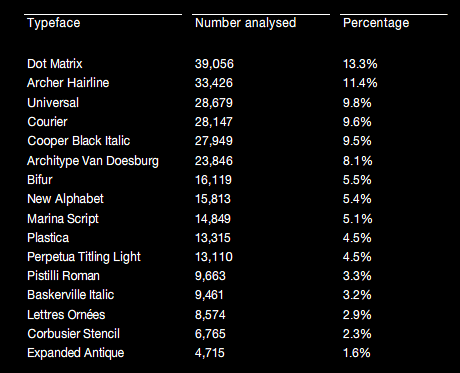Click the Universal typeface entry
The height and width of the screenshot is (373, 460).
click(x=53, y=102)
